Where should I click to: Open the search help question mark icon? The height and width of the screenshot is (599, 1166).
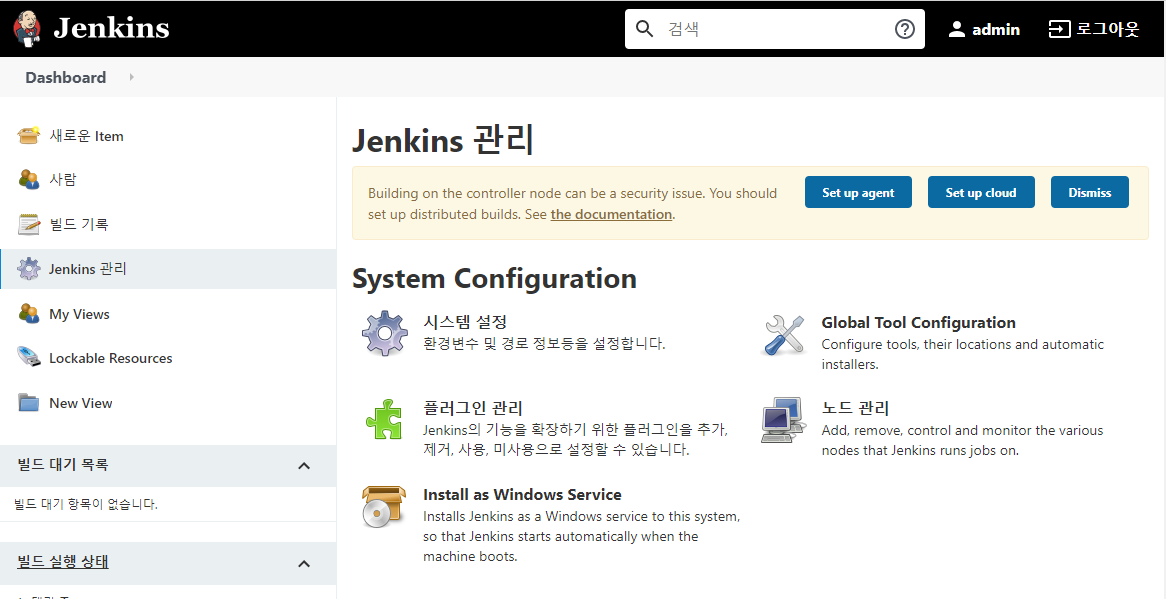click(904, 29)
